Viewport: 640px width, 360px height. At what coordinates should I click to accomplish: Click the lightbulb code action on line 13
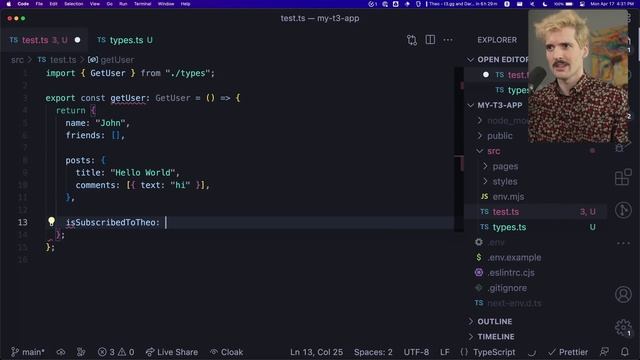point(51,221)
